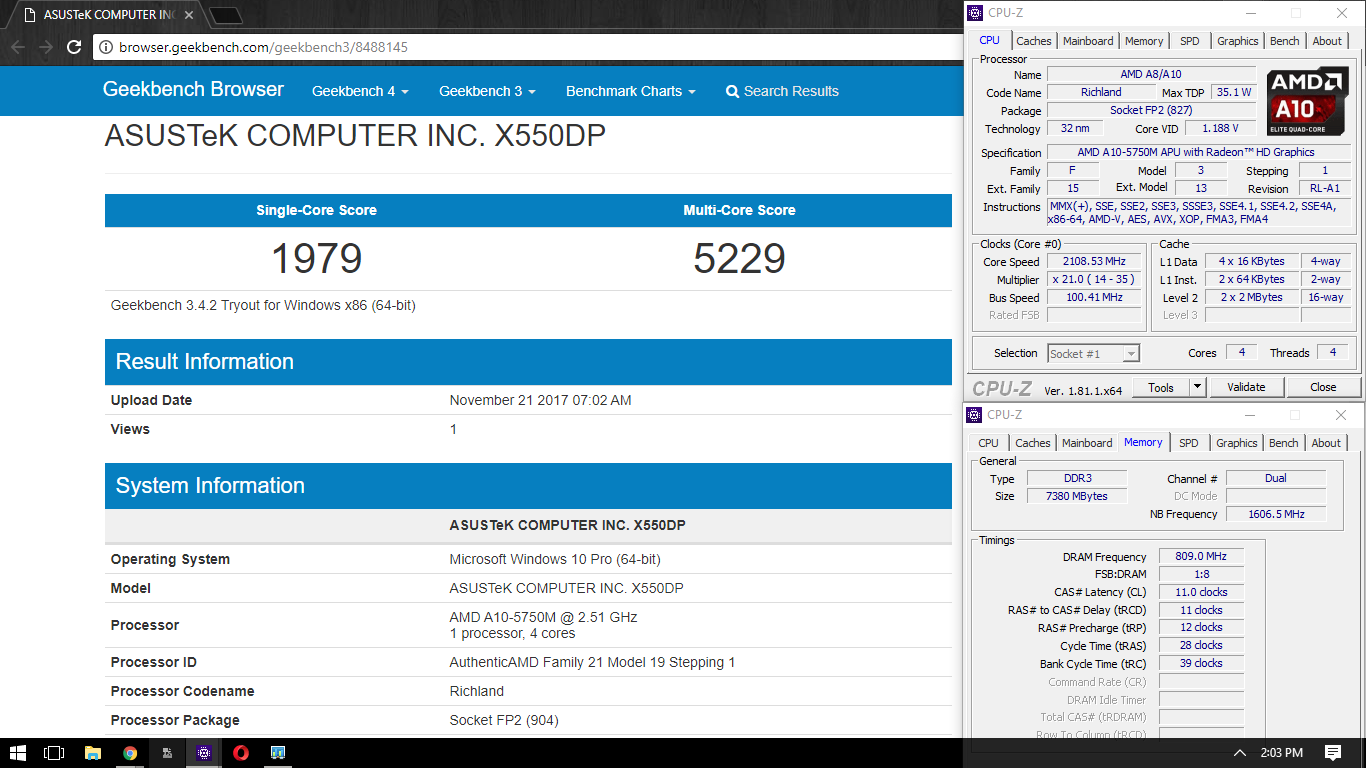
Task: Open a new Chrome tab
Action: (227, 15)
